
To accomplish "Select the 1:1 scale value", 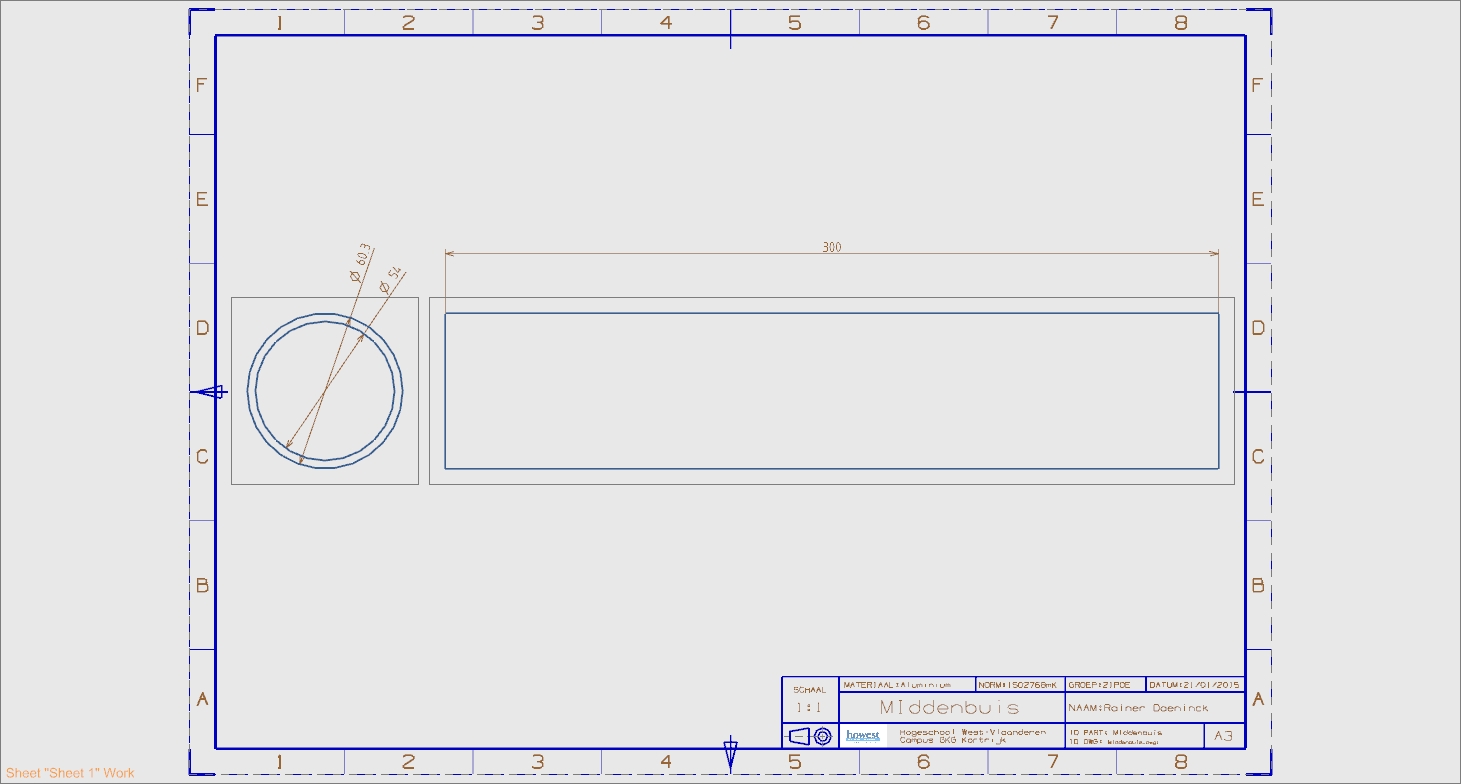I will [808, 707].
